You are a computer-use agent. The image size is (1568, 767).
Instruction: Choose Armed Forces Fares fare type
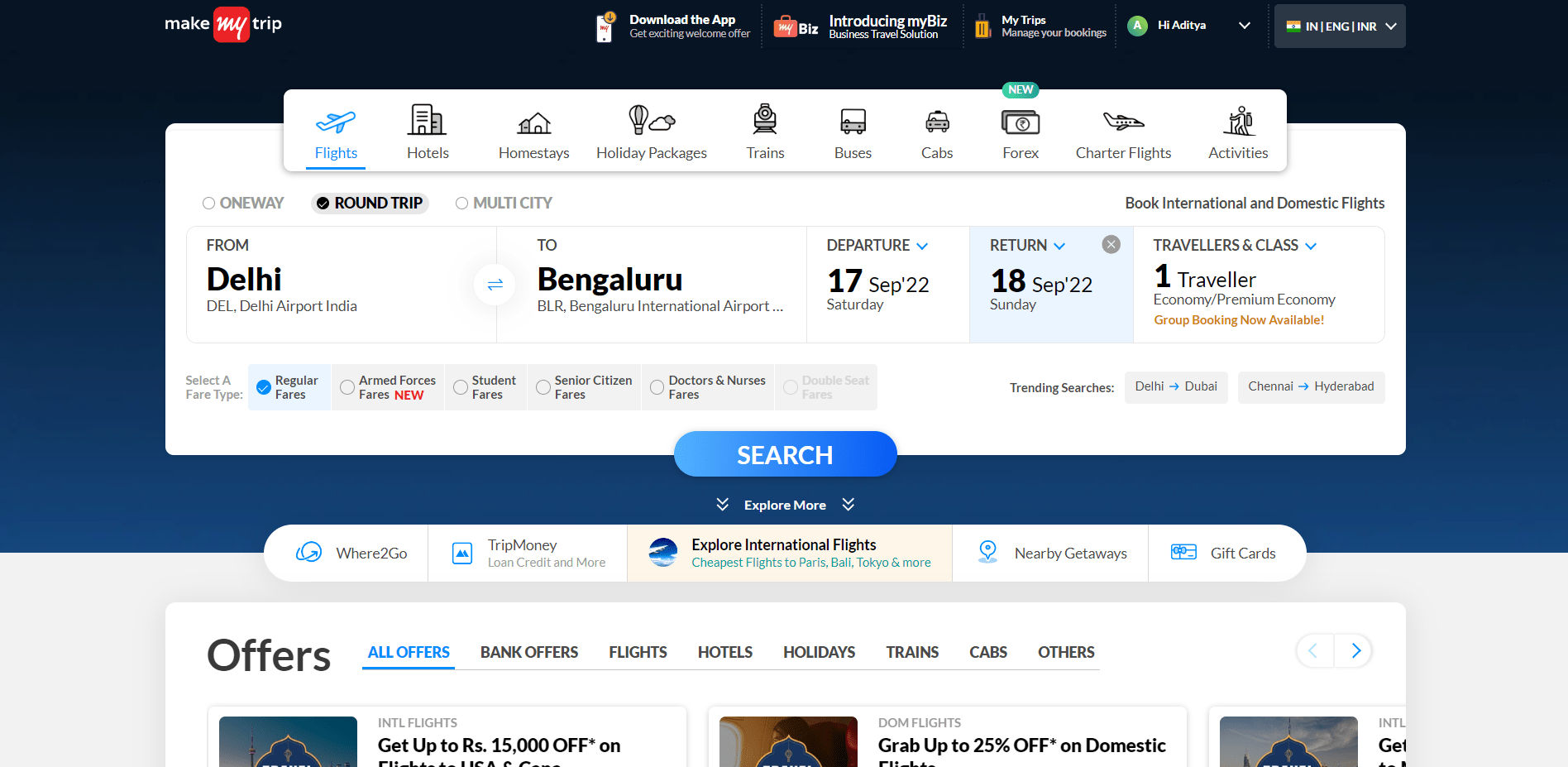pyautogui.click(x=388, y=387)
